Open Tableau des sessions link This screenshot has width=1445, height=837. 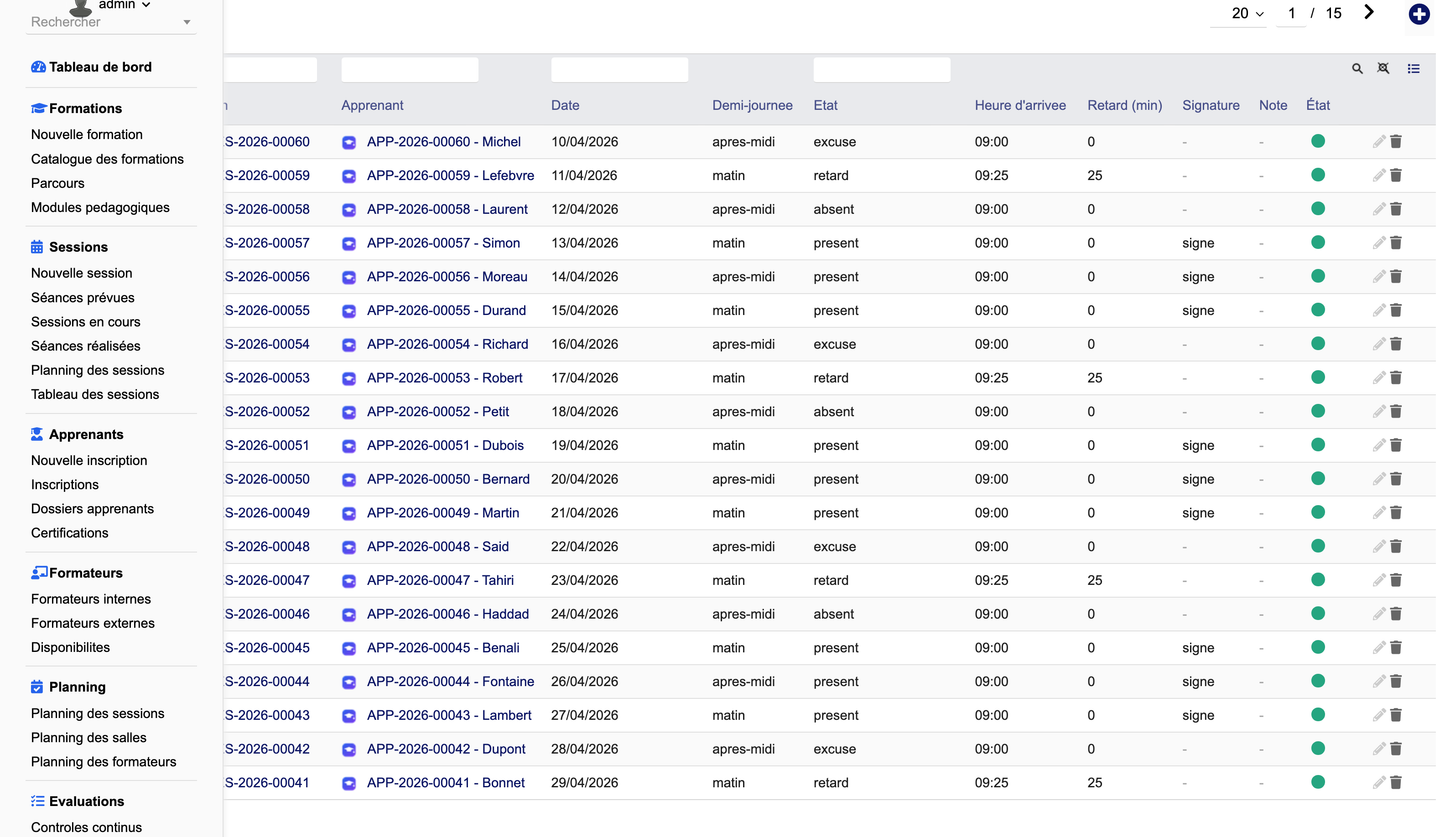[x=95, y=394]
